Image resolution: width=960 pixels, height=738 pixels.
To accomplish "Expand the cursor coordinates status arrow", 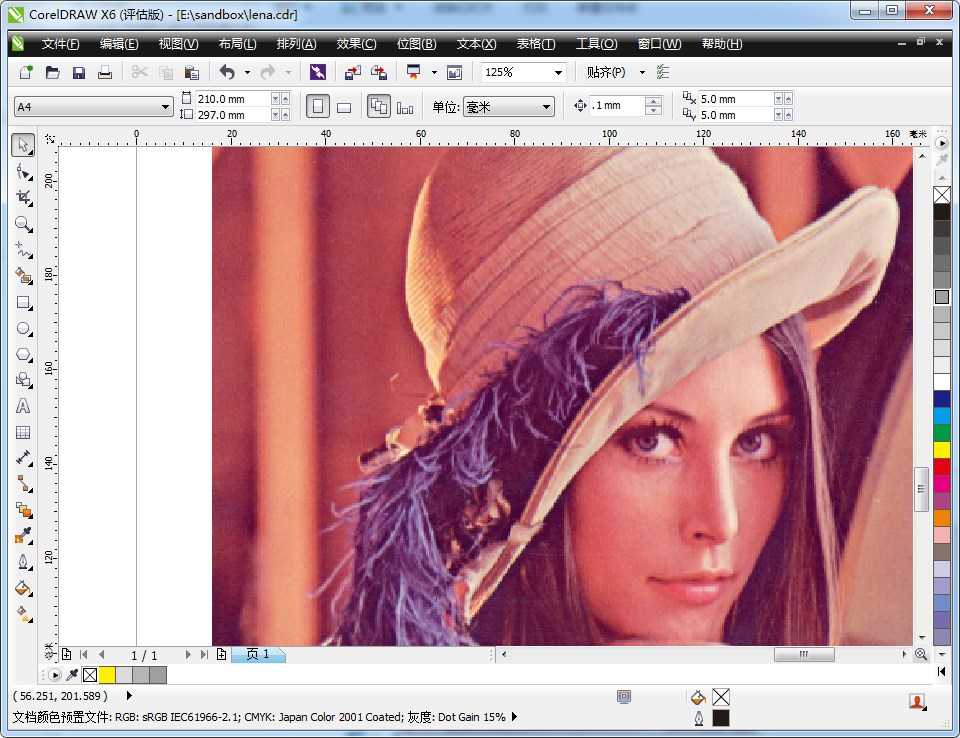I will pos(129,695).
